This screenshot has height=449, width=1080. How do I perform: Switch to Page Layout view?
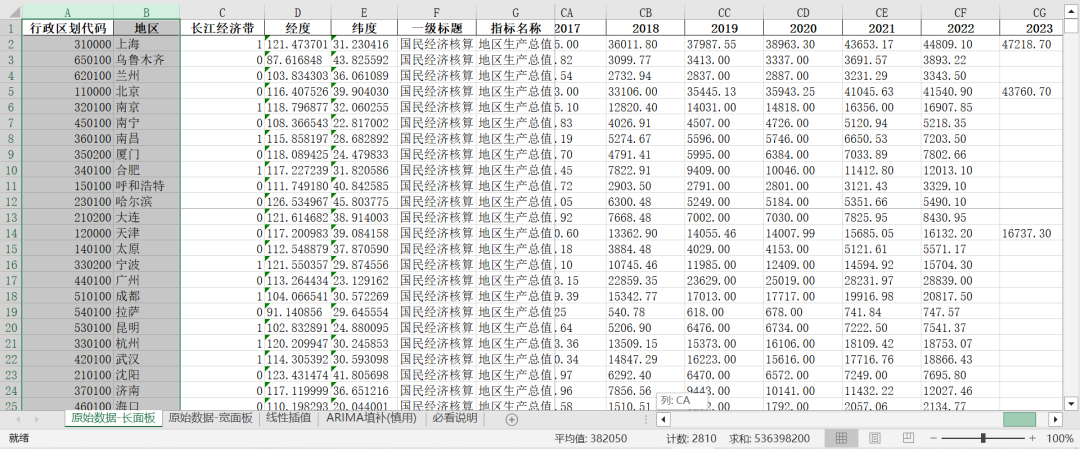pos(875,438)
